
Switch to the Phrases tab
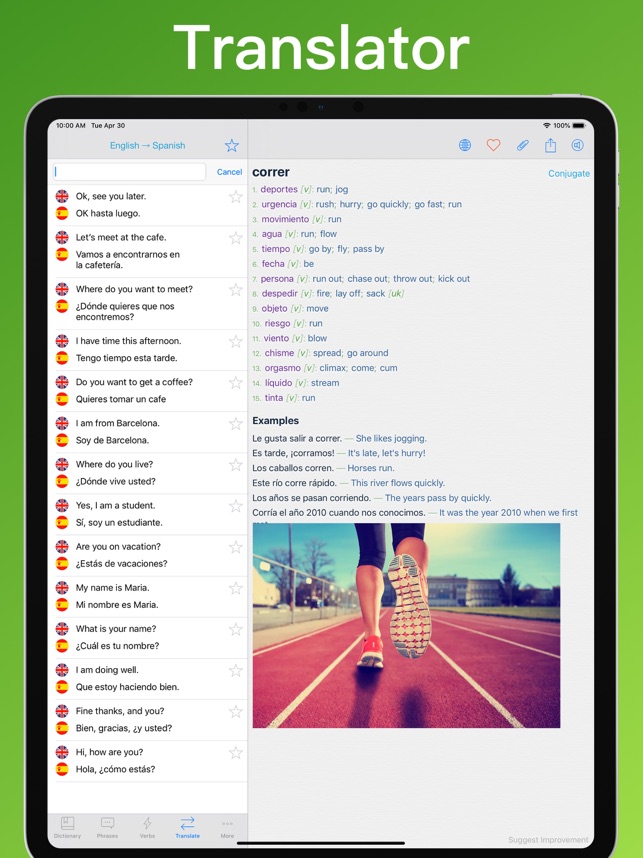(x=107, y=827)
